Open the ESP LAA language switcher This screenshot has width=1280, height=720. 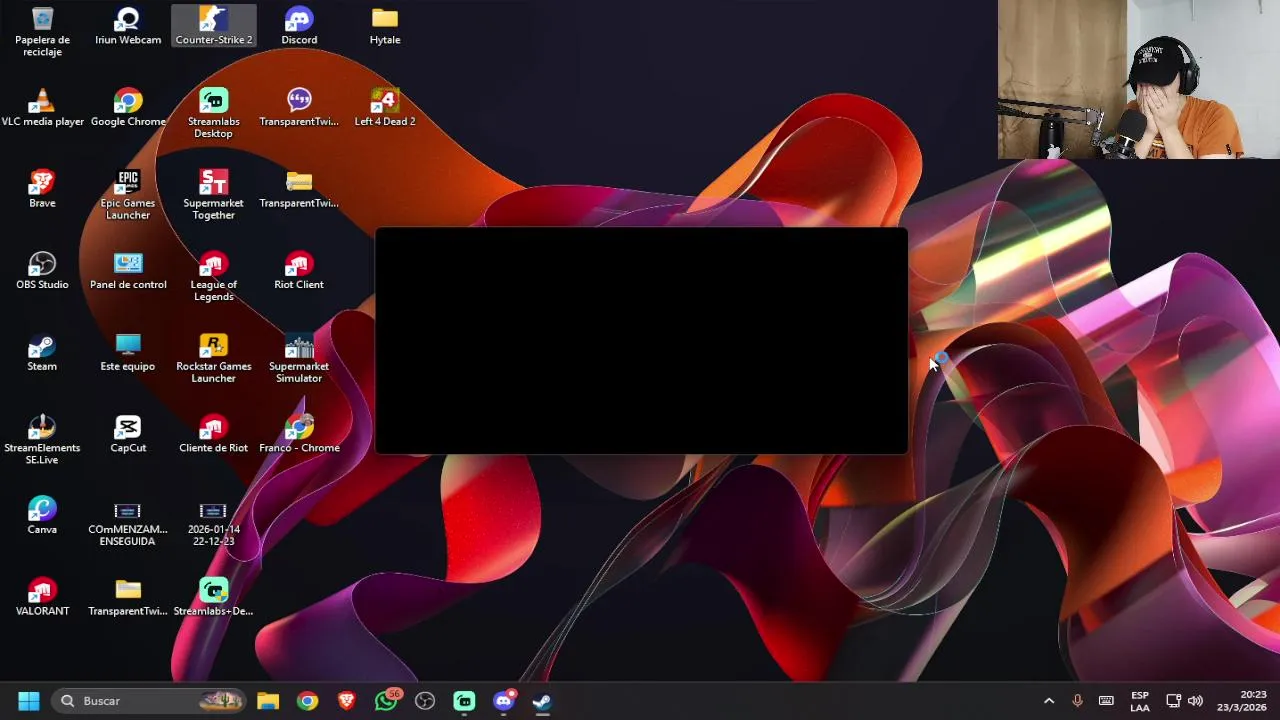click(x=1140, y=701)
